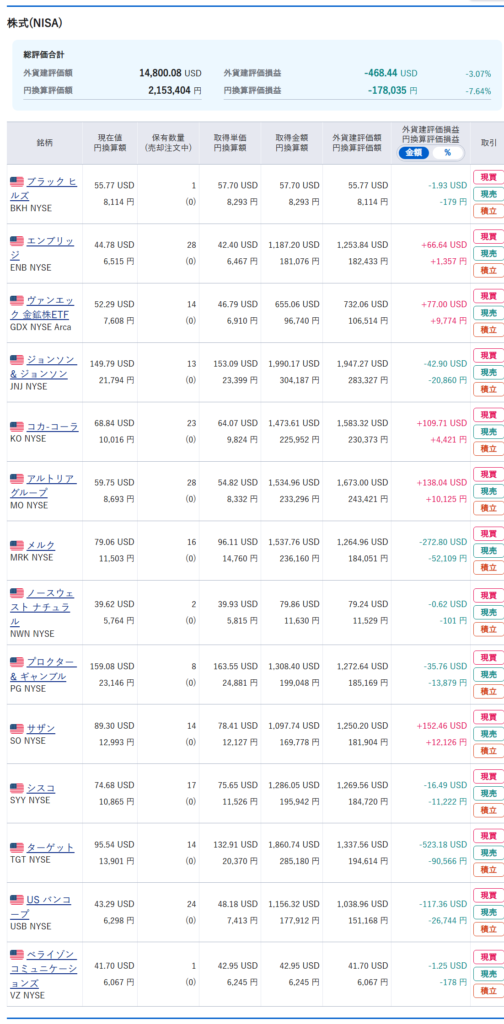This screenshot has width=504, height=1024.
Task: Click the US flag icon beside サザン
Action: [x=17, y=728]
